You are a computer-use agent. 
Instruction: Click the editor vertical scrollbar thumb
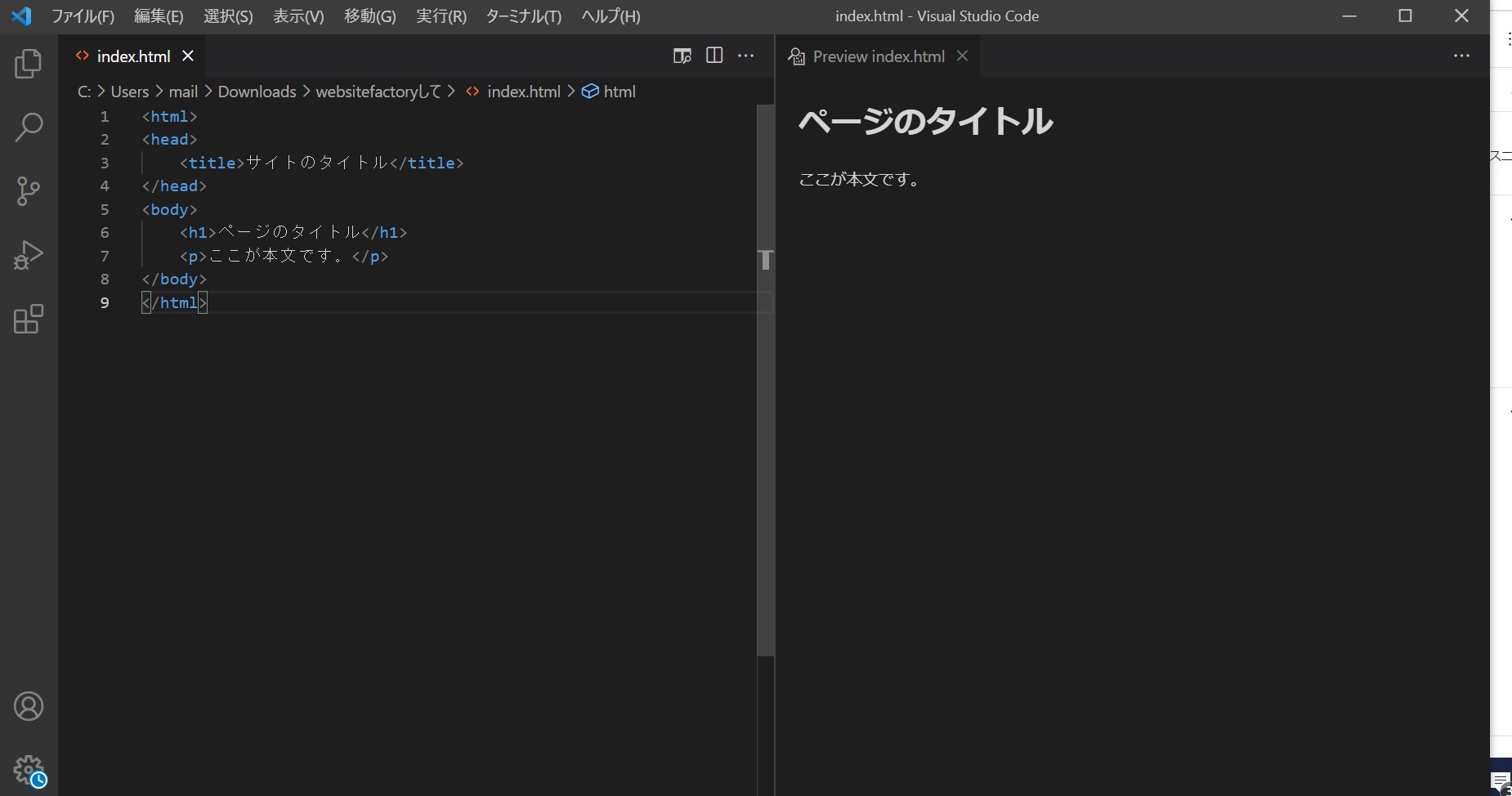[x=765, y=380]
